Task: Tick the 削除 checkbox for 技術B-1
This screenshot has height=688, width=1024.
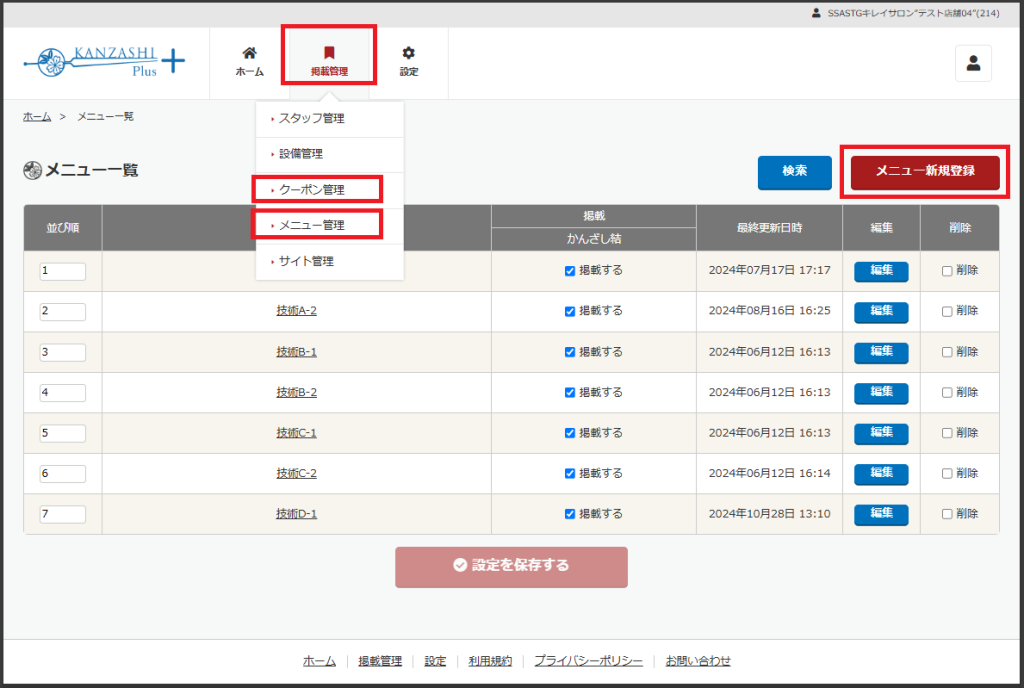Action: click(947, 352)
